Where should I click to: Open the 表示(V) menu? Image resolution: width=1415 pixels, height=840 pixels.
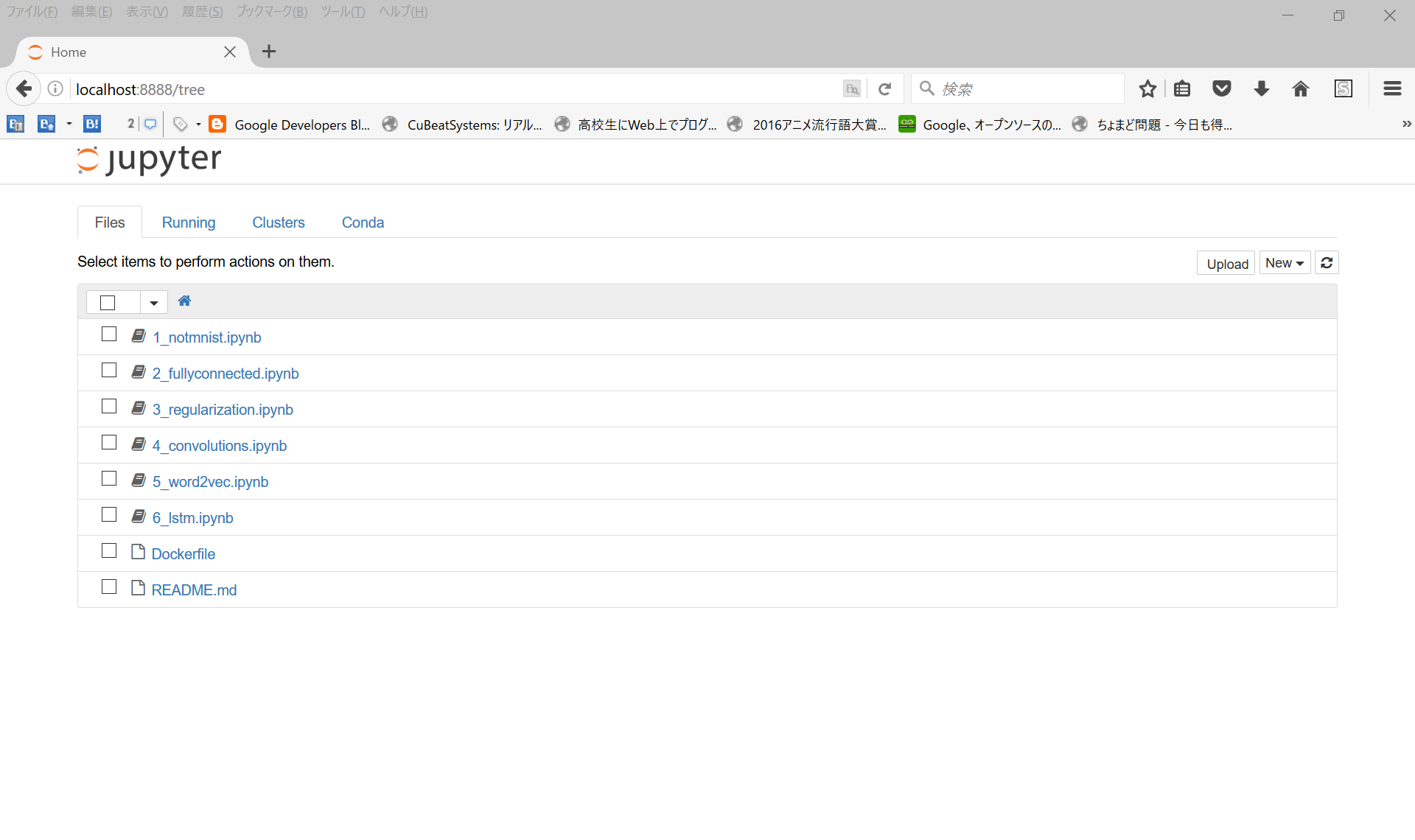pos(147,12)
